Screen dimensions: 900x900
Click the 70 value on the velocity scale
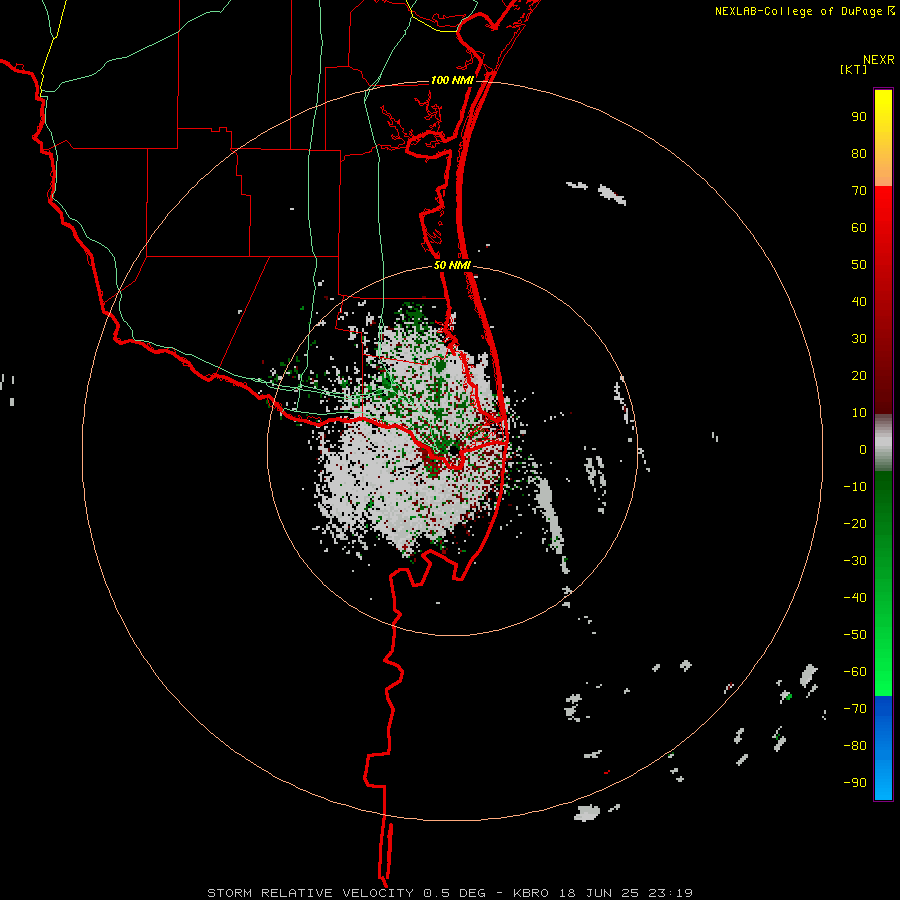coord(859,191)
